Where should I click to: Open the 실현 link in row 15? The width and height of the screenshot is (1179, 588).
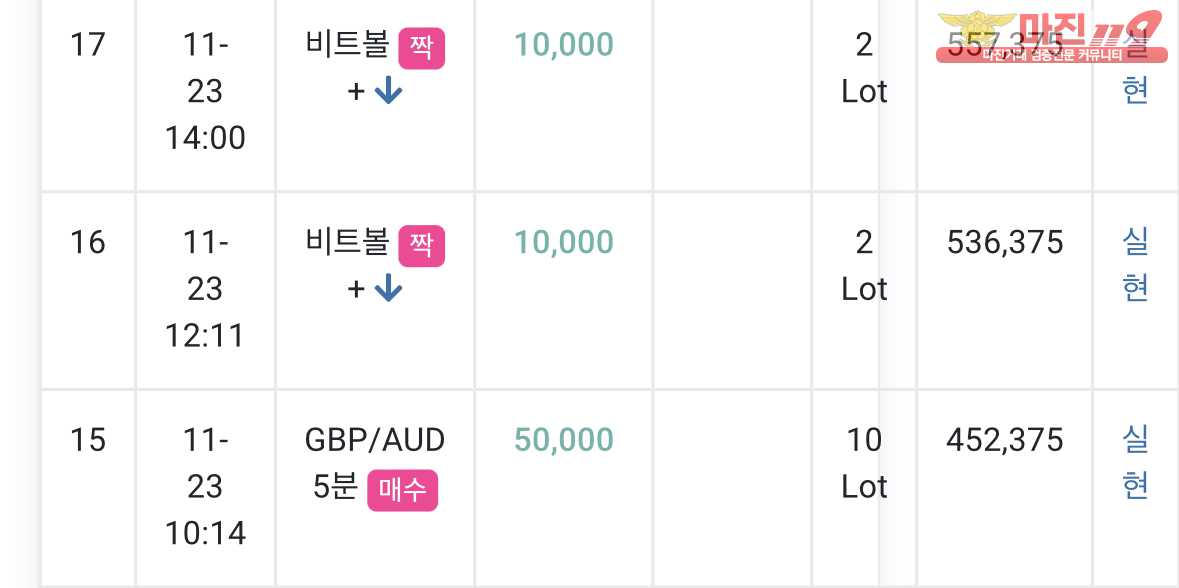pos(1135,462)
